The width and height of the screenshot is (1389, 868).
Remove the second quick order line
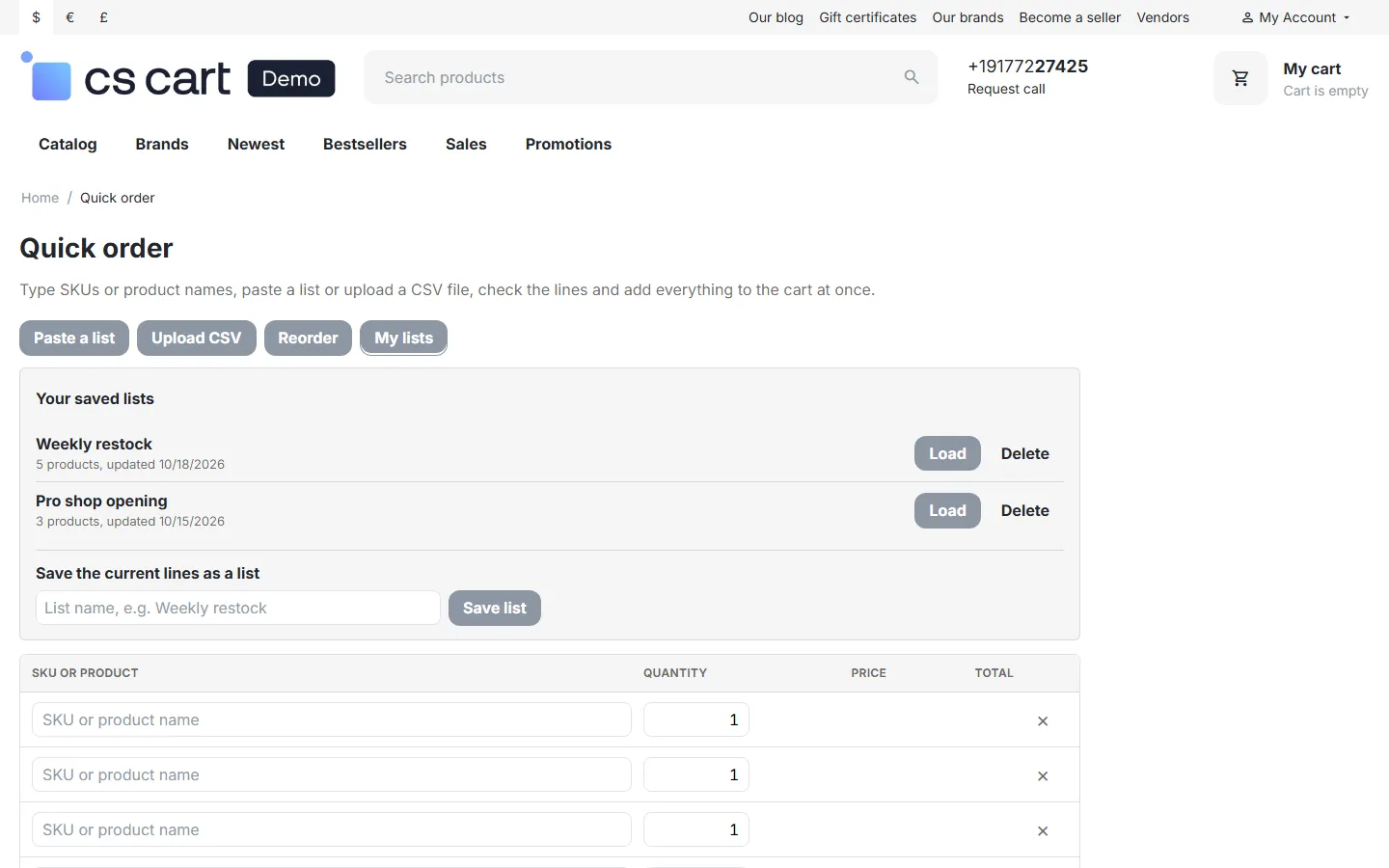point(1043,775)
